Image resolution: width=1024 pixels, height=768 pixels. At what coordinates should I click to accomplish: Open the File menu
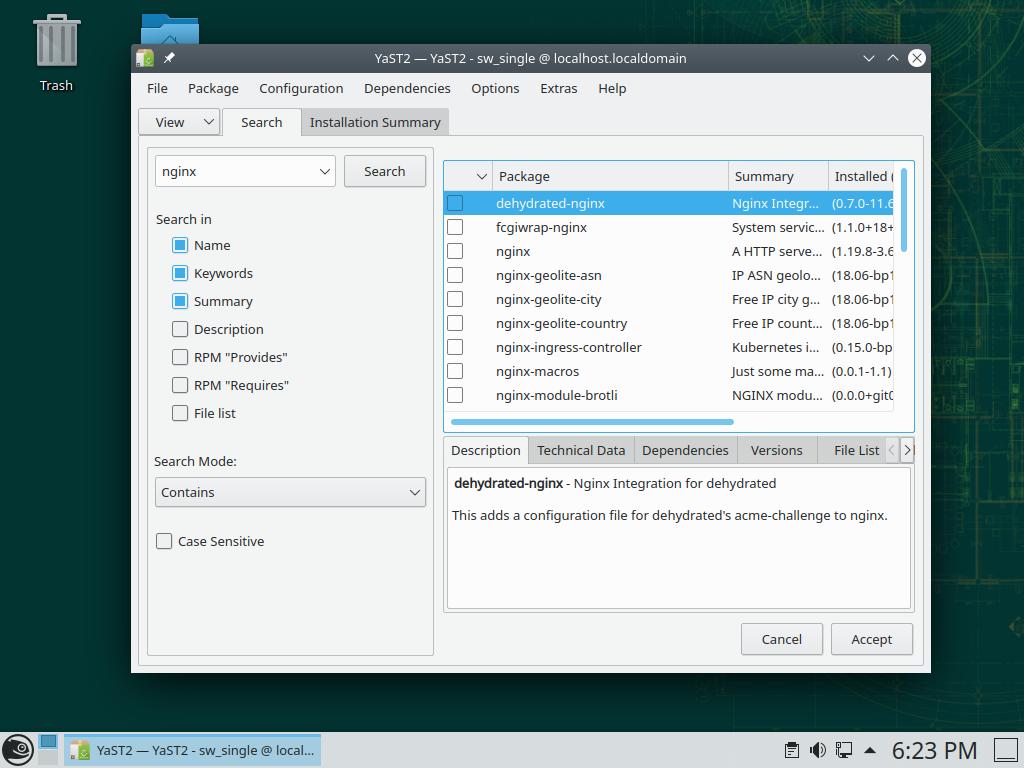pyautogui.click(x=157, y=88)
